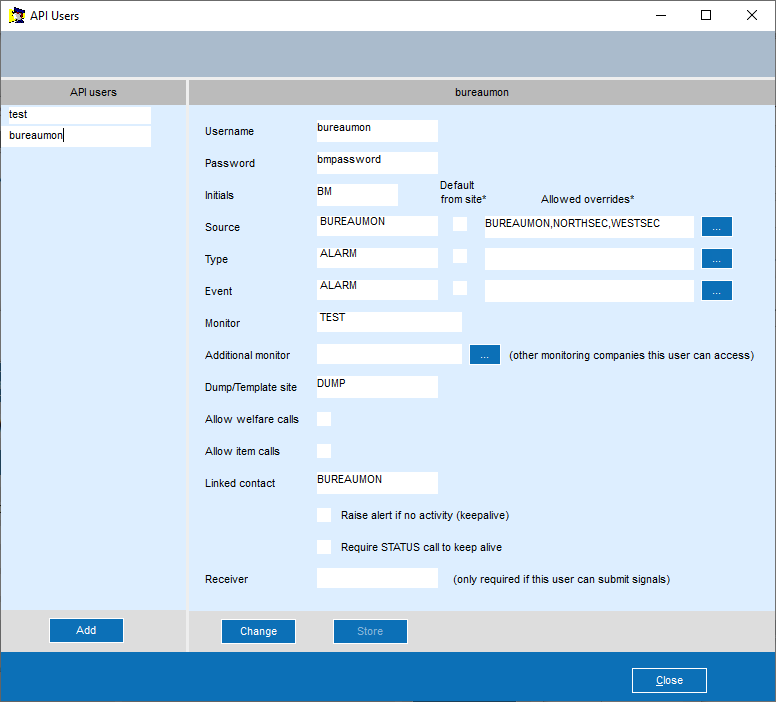
Task: Click the Allowed overrides* column label
Action: (587, 199)
